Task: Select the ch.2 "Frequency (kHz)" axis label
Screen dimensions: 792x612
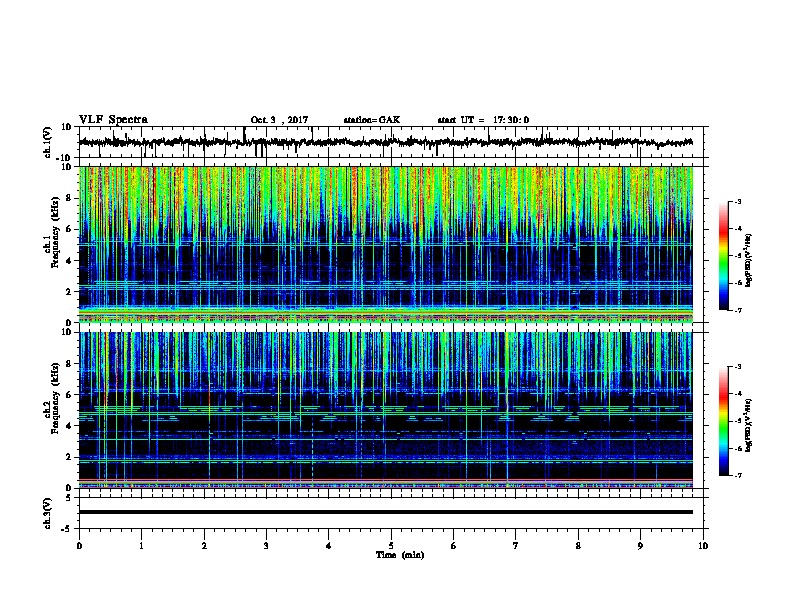Action: (x=55, y=398)
